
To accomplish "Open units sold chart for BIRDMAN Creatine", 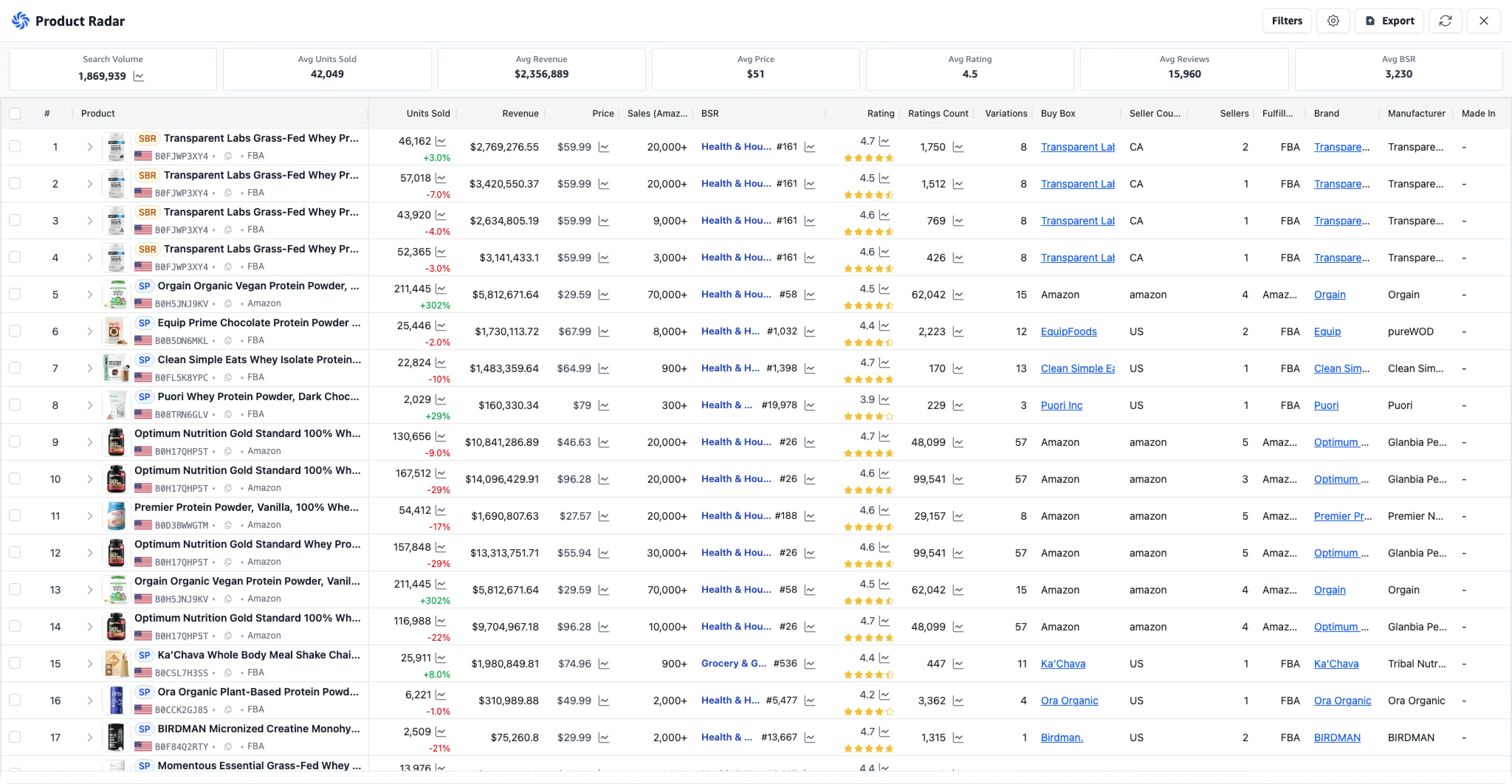I will point(441,732).
